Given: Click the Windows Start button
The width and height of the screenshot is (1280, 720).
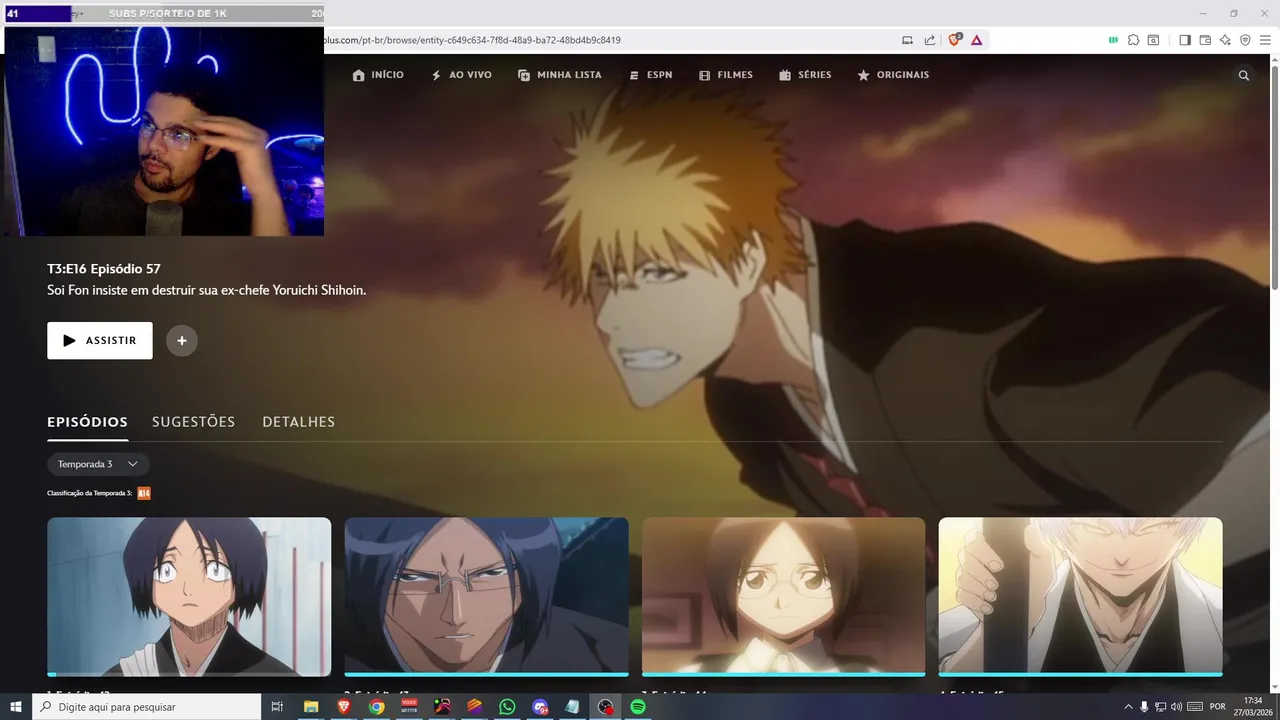Looking at the screenshot, I should pos(16,707).
